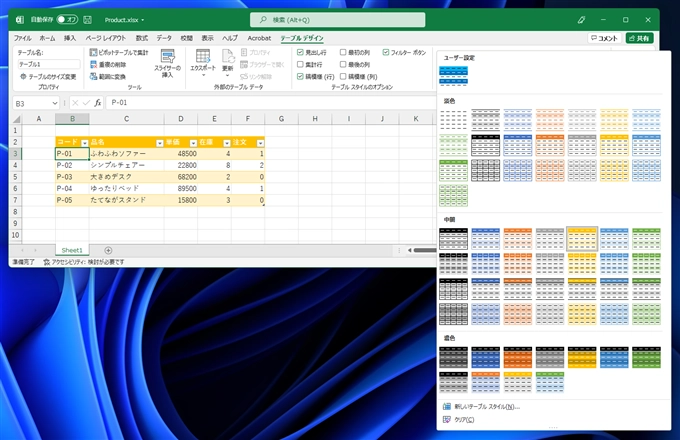Click the save icon in title bar
The width and height of the screenshot is (680, 440).
[87, 20]
